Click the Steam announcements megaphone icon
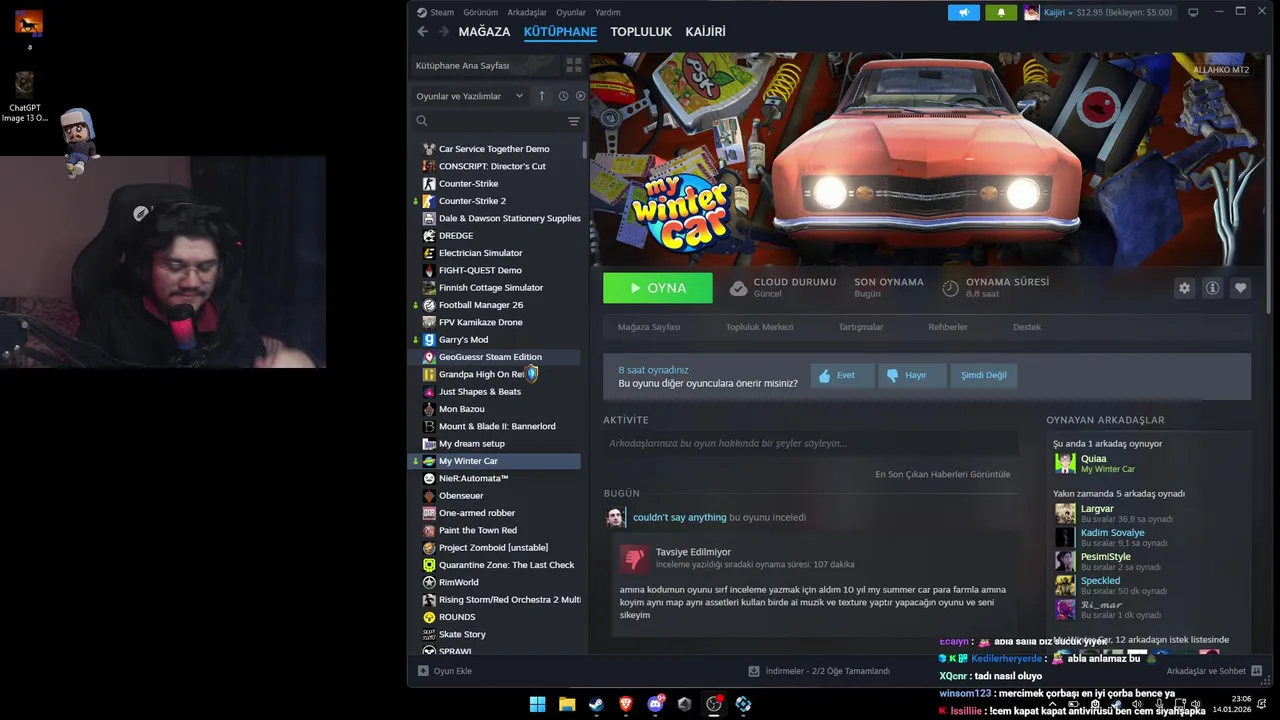The height and width of the screenshot is (720, 1280). click(x=964, y=13)
